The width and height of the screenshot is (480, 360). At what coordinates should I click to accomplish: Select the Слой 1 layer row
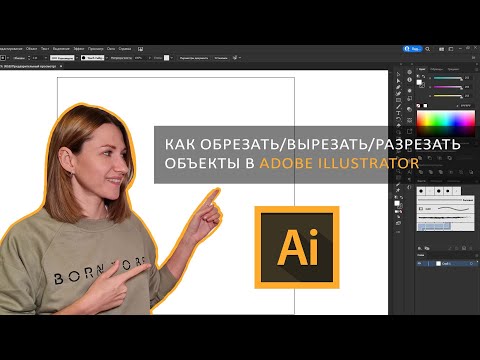[447, 263]
